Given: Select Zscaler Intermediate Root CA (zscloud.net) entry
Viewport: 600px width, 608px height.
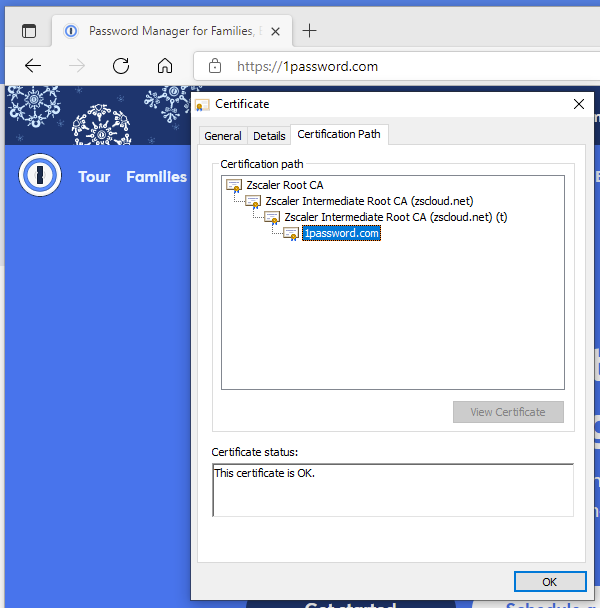Looking at the screenshot, I should (368, 201).
